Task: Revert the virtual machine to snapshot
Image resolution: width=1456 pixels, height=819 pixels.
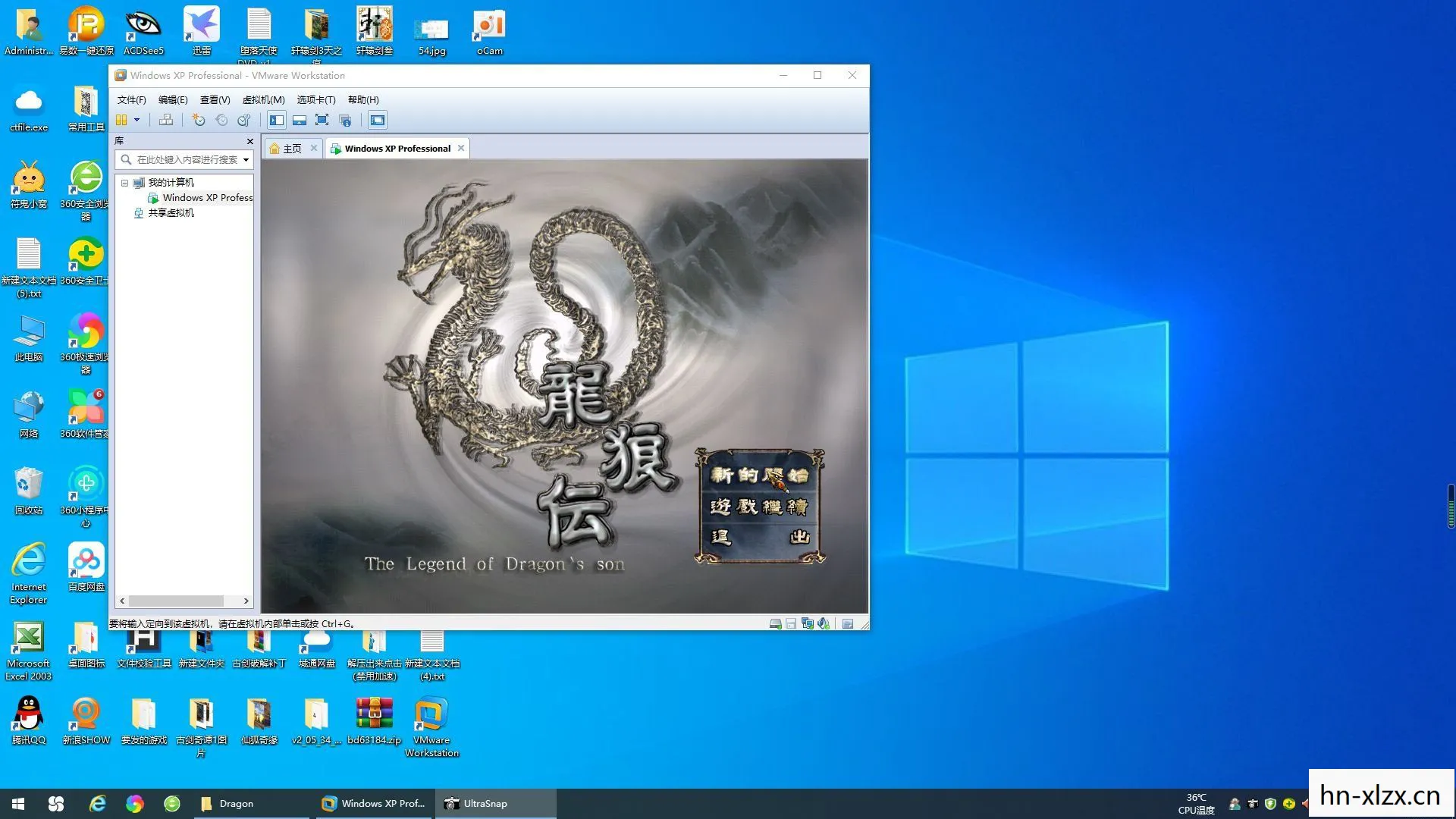Action: tap(221, 120)
